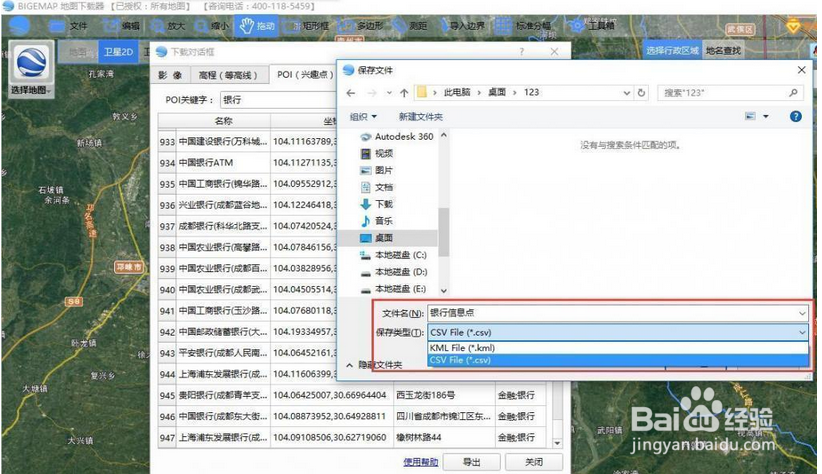Select 文档 in the navigation pane

pos(376,187)
